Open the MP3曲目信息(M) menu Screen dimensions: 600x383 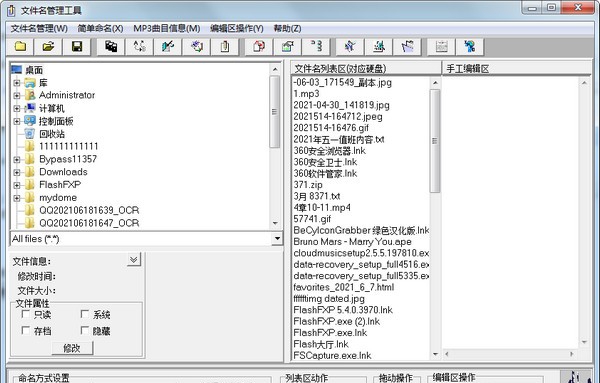tap(166, 29)
